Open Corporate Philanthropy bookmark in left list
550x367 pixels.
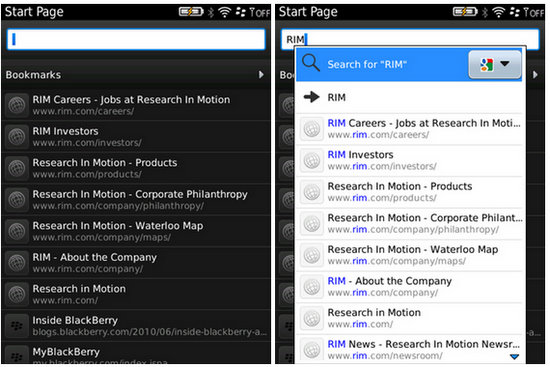click(x=136, y=200)
